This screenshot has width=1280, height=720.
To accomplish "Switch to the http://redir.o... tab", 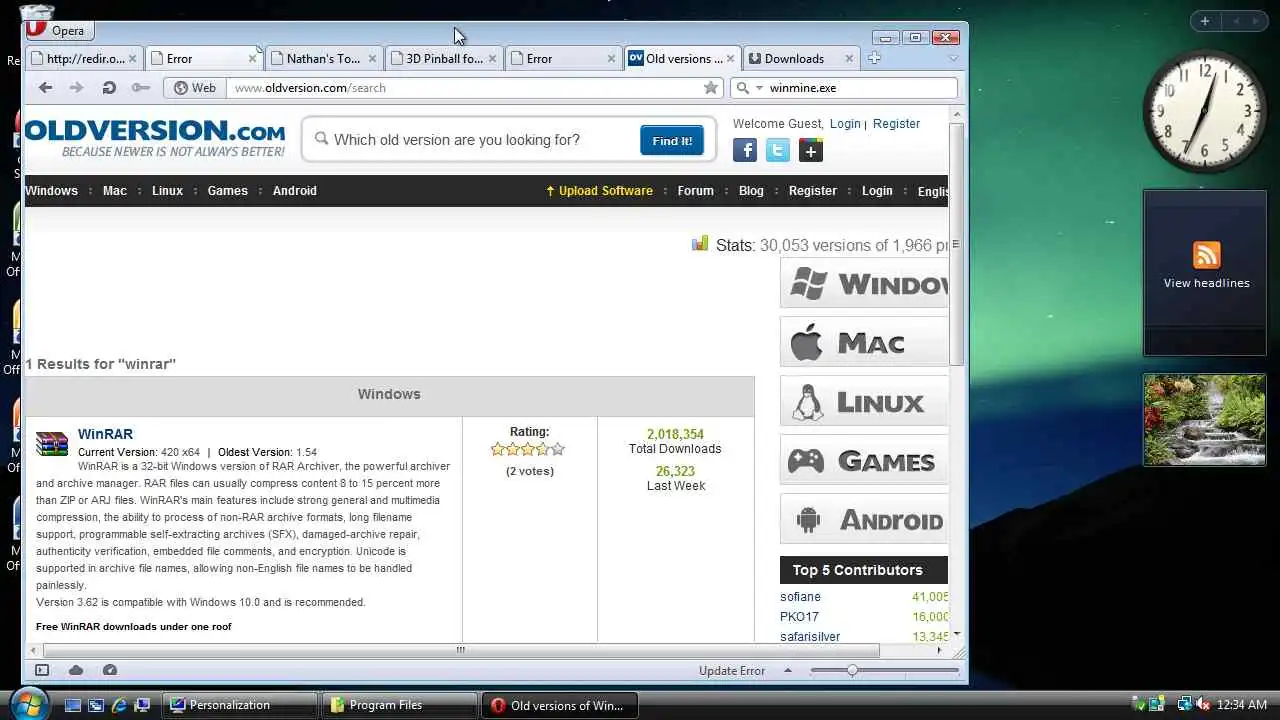I will pyautogui.click(x=85, y=59).
